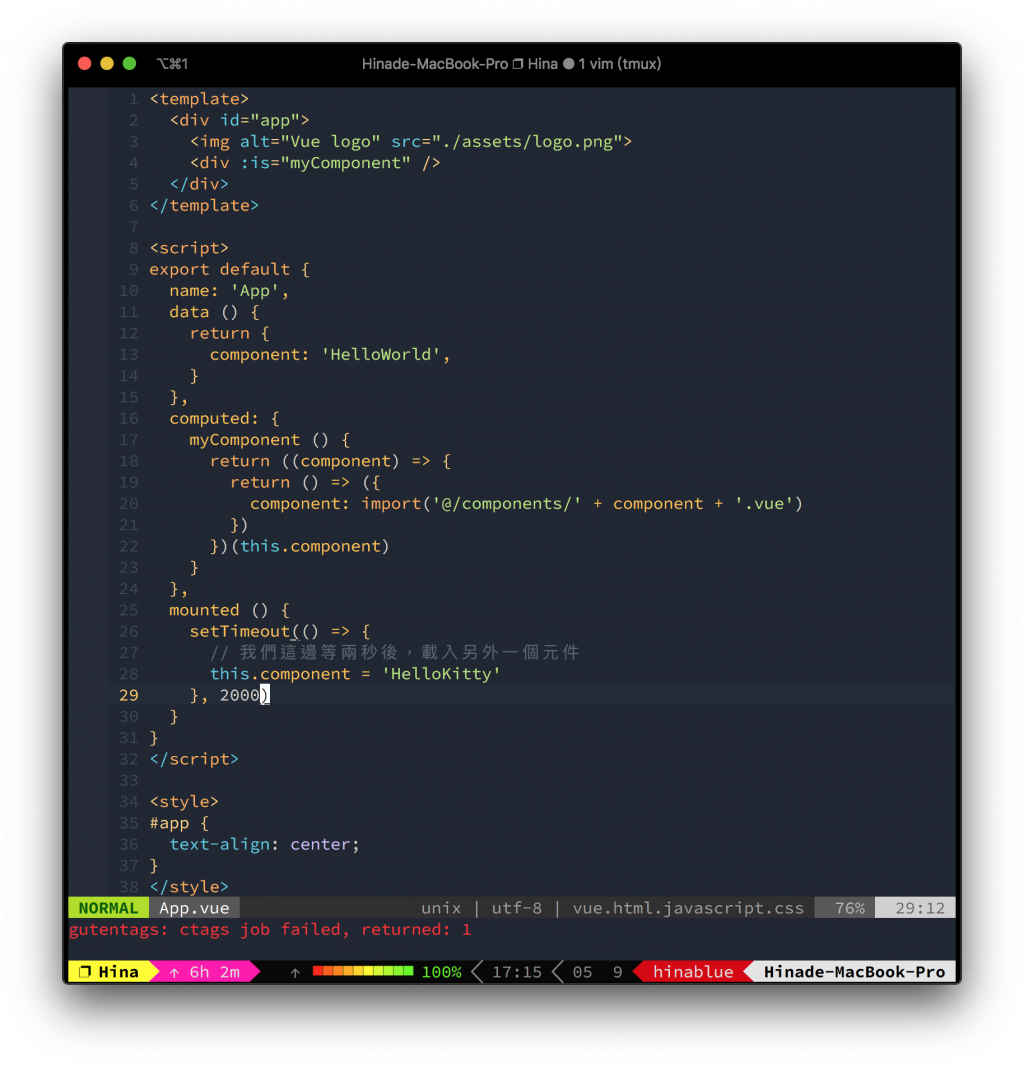The width and height of the screenshot is (1024, 1067).
Task: Click text-align: center declaration
Action: tap(265, 844)
